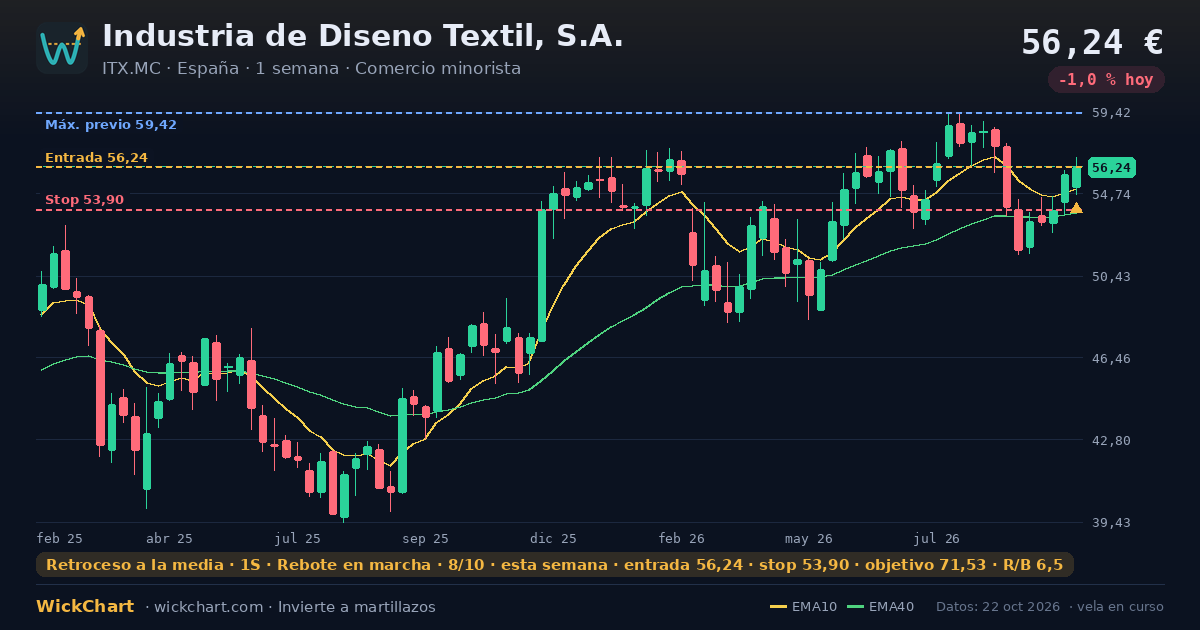This screenshot has height=630, width=1200.
Task: Click the may 26 date label
Action: (809, 538)
